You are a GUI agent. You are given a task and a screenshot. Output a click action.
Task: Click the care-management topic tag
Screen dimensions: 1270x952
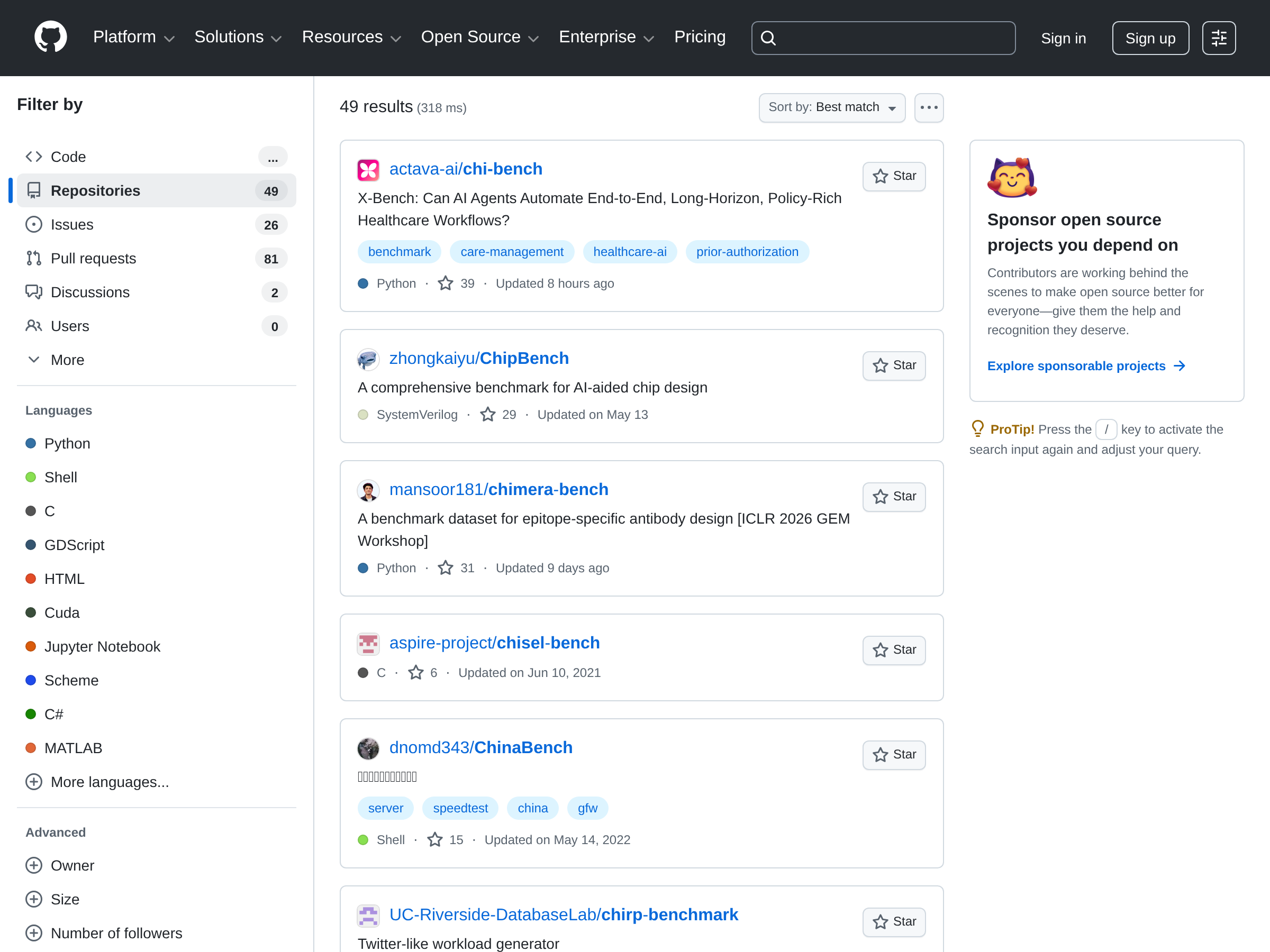point(512,252)
